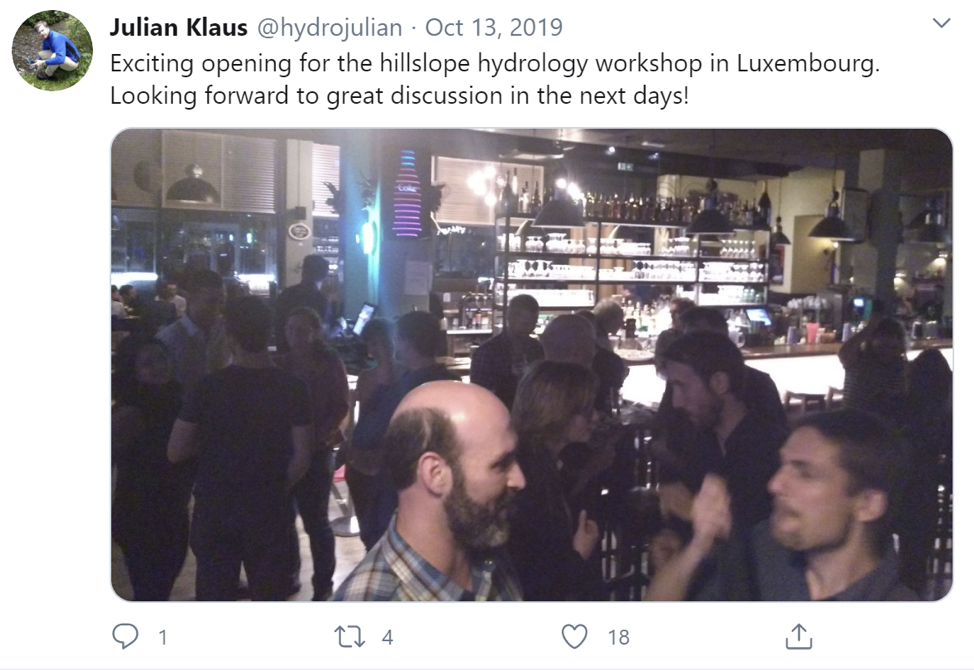974x670 pixels.
Task: Open the Oct 13, 2019 timestamp
Action: click(494, 27)
